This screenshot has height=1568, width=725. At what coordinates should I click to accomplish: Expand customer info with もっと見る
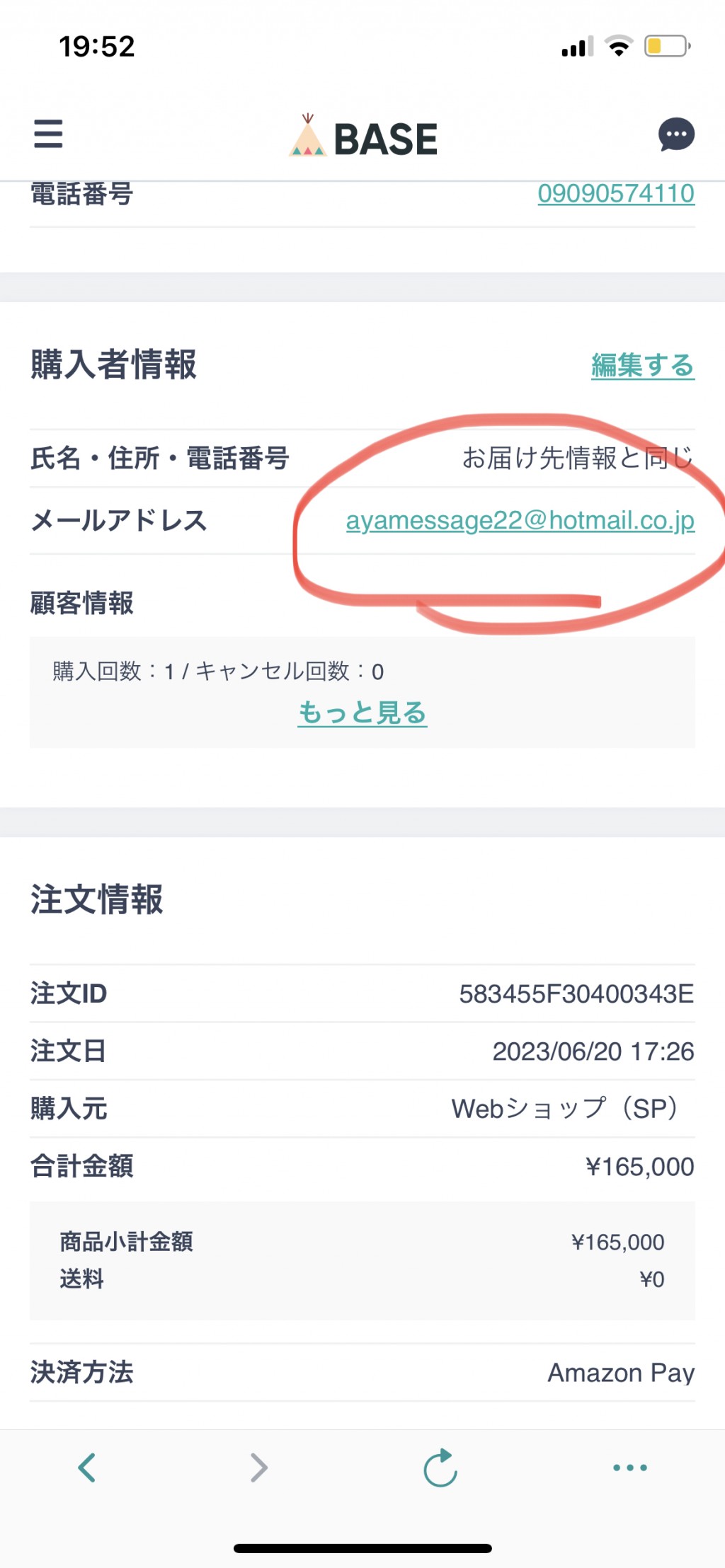[x=362, y=712]
